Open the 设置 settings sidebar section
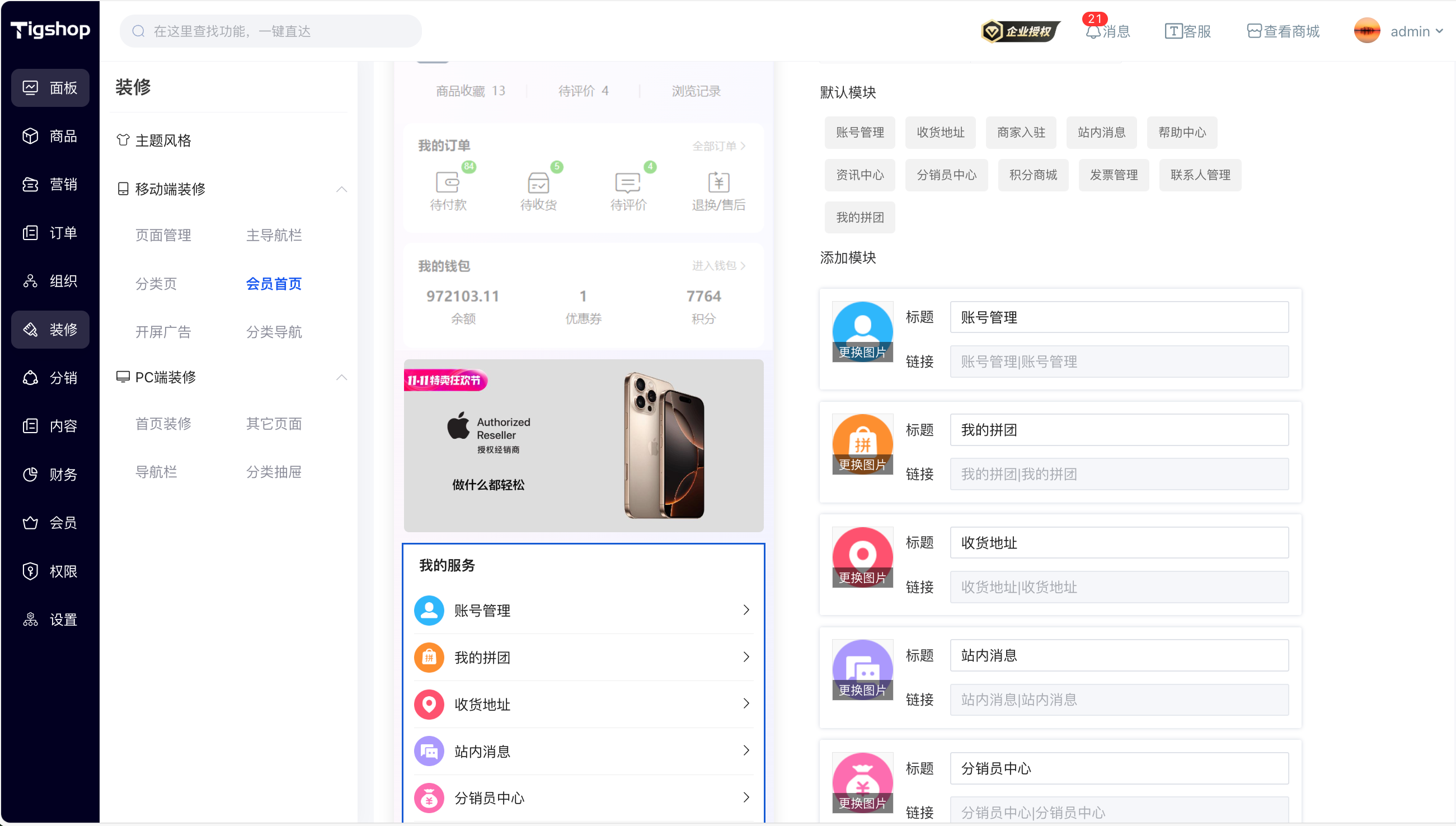 pos(50,619)
